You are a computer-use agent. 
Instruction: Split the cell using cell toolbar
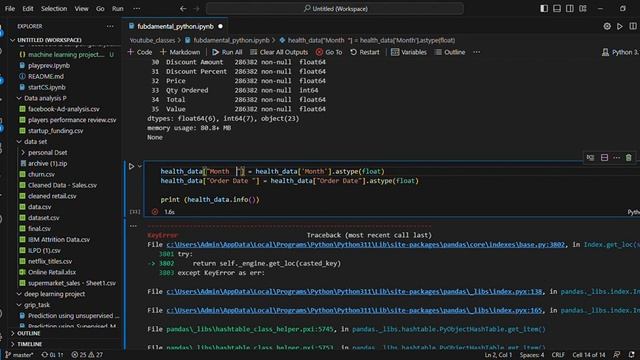click(604, 158)
